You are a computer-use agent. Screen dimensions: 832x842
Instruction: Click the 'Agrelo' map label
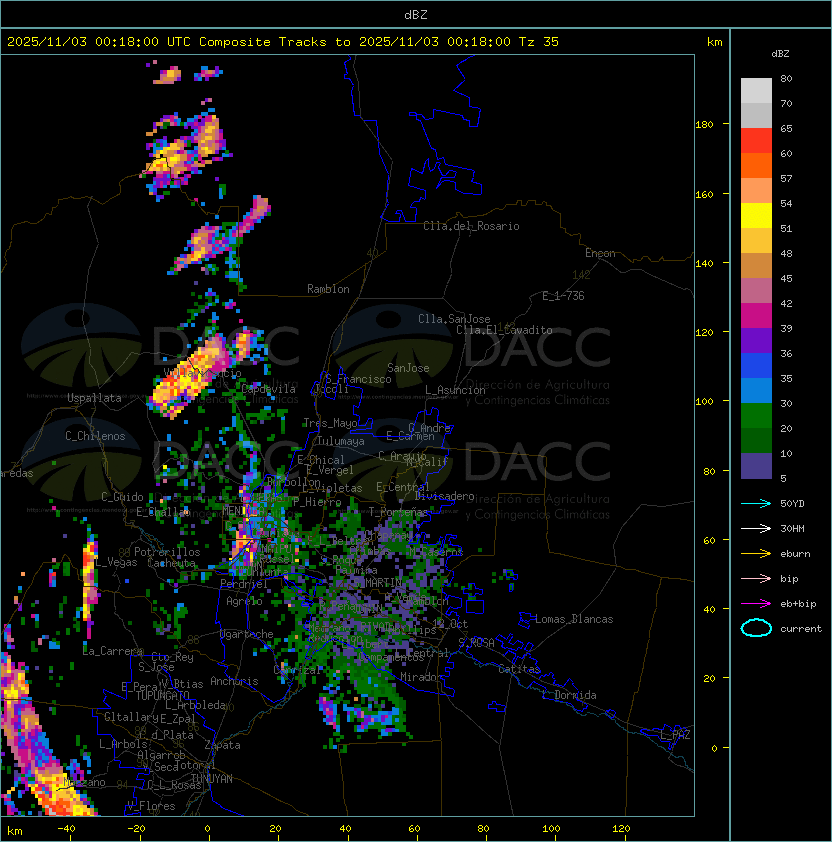coord(244,601)
